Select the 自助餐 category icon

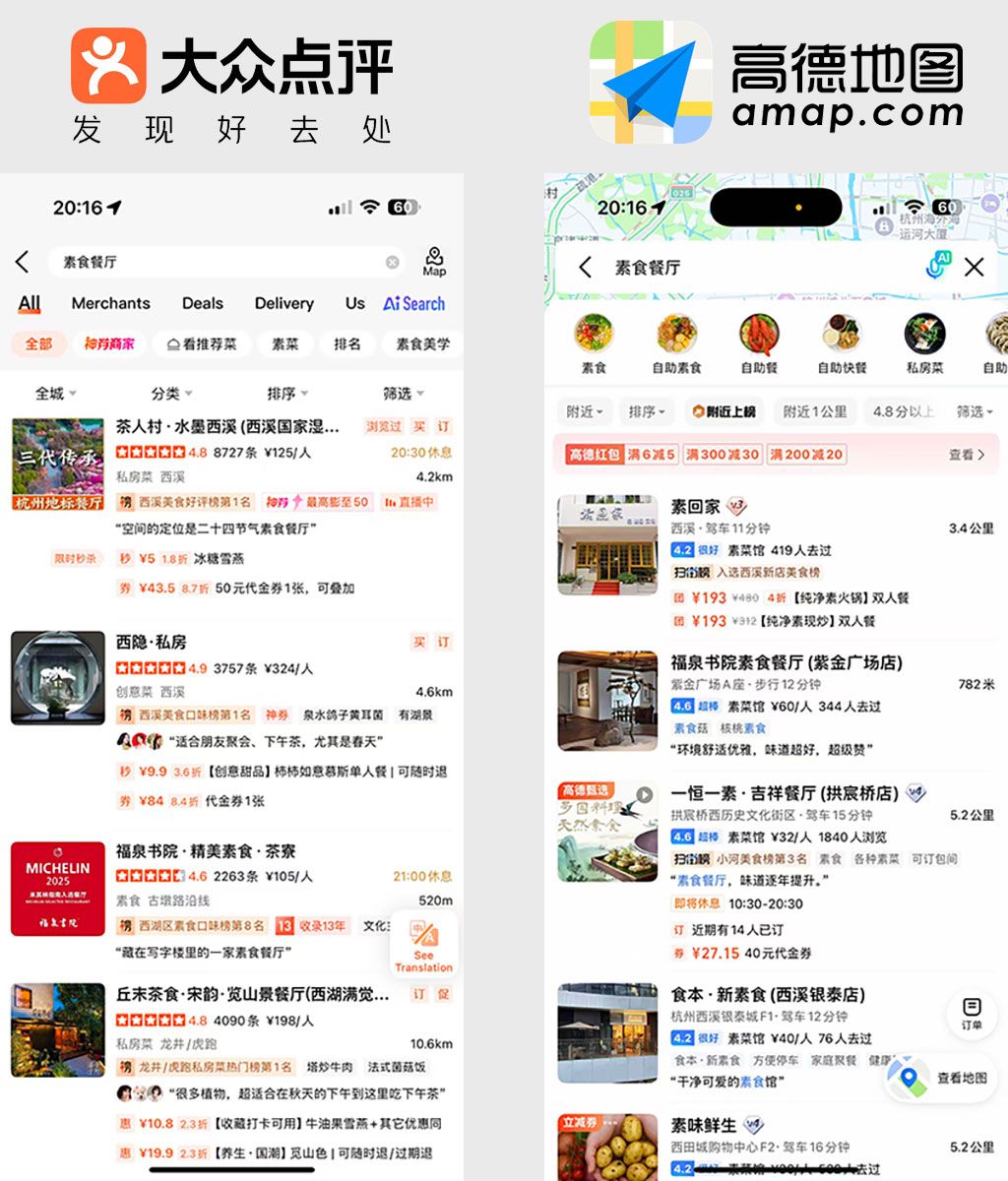[x=759, y=343]
